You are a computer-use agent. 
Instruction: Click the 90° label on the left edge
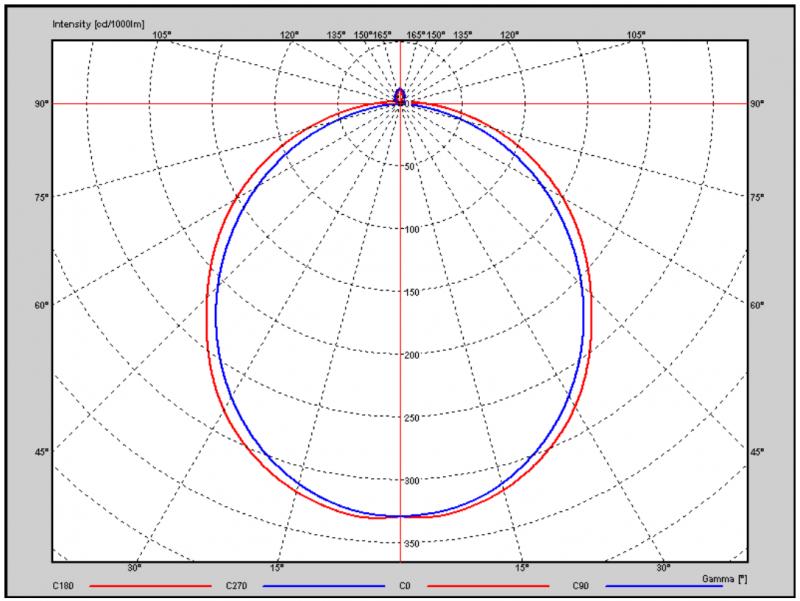click(42, 104)
